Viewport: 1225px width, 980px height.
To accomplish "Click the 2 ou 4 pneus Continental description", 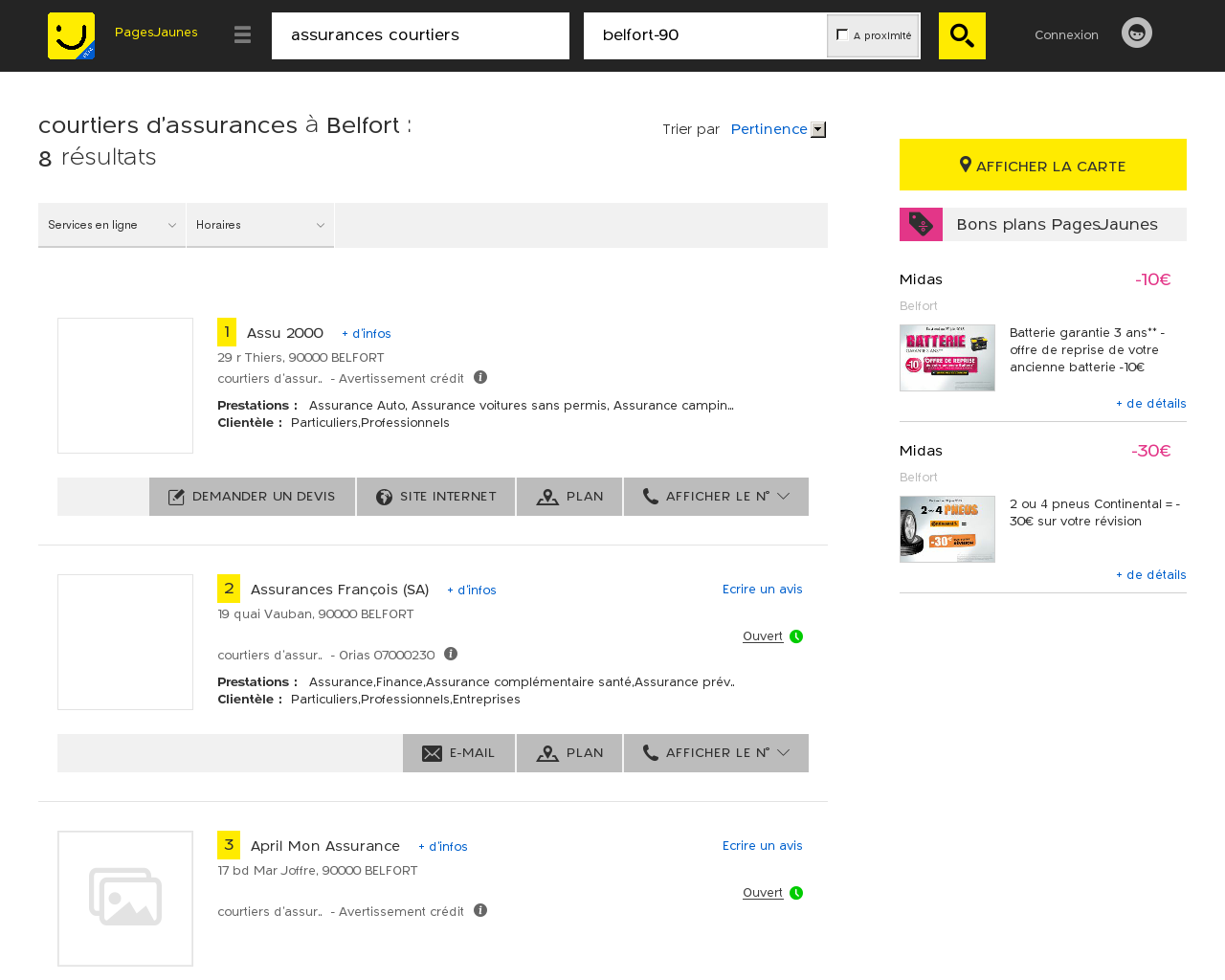I will [1095, 513].
